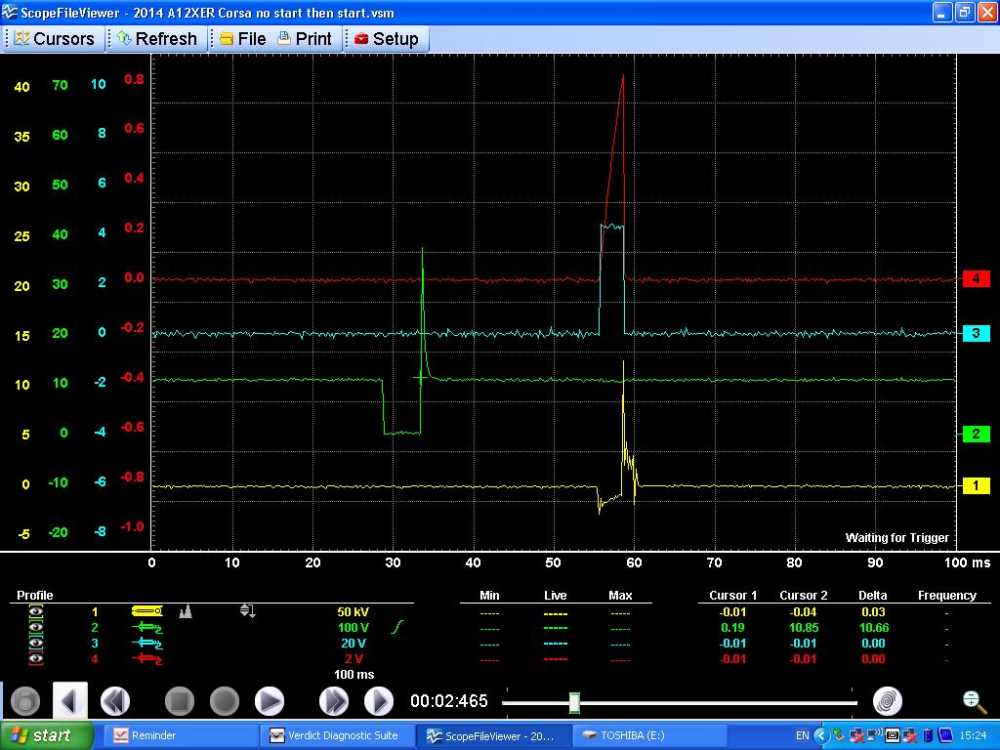Click the zoom magnifier icon at bottom right

(970, 702)
